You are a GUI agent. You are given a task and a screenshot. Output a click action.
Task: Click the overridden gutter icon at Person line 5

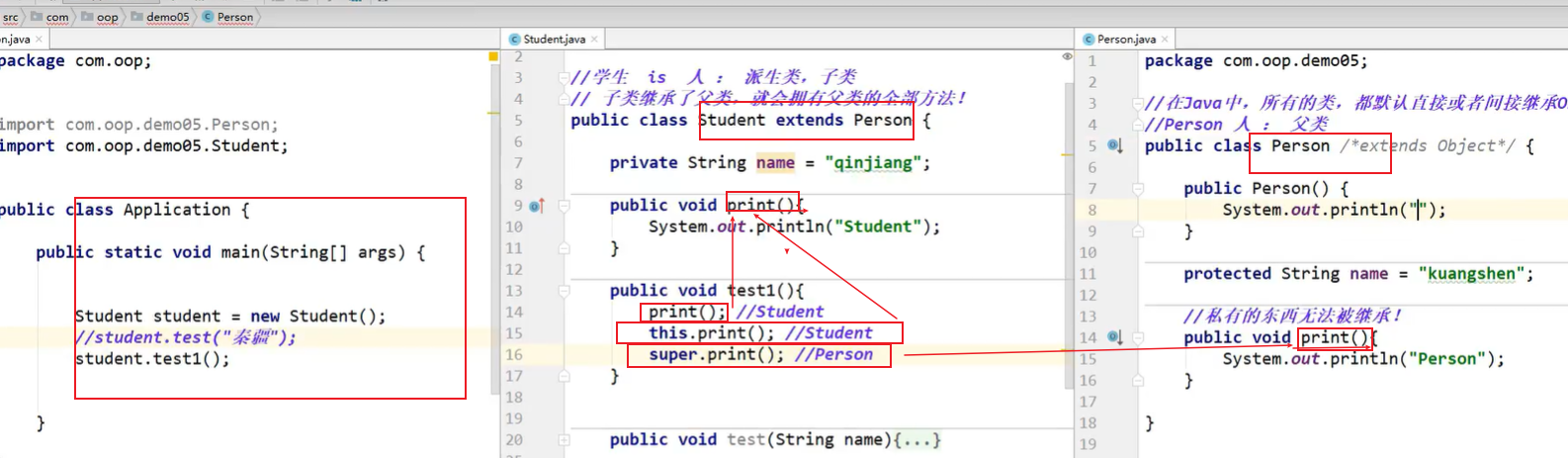click(x=1115, y=145)
